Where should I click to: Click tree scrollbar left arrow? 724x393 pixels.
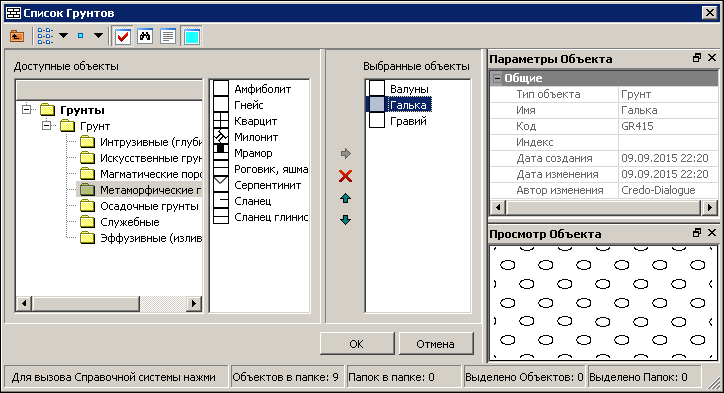pyautogui.click(x=24, y=303)
